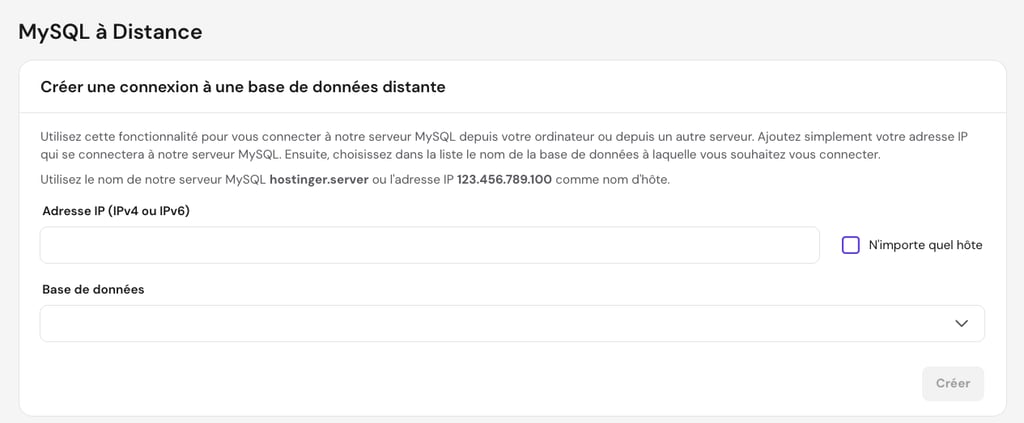Click the Adresse IP input field
Screen dimensions: 1024x423
430,245
